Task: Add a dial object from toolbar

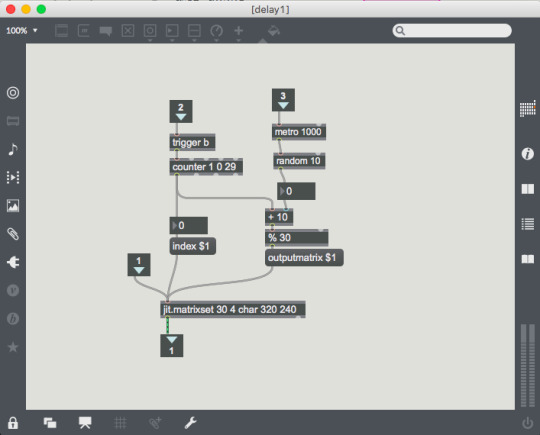Action: [x=216, y=31]
